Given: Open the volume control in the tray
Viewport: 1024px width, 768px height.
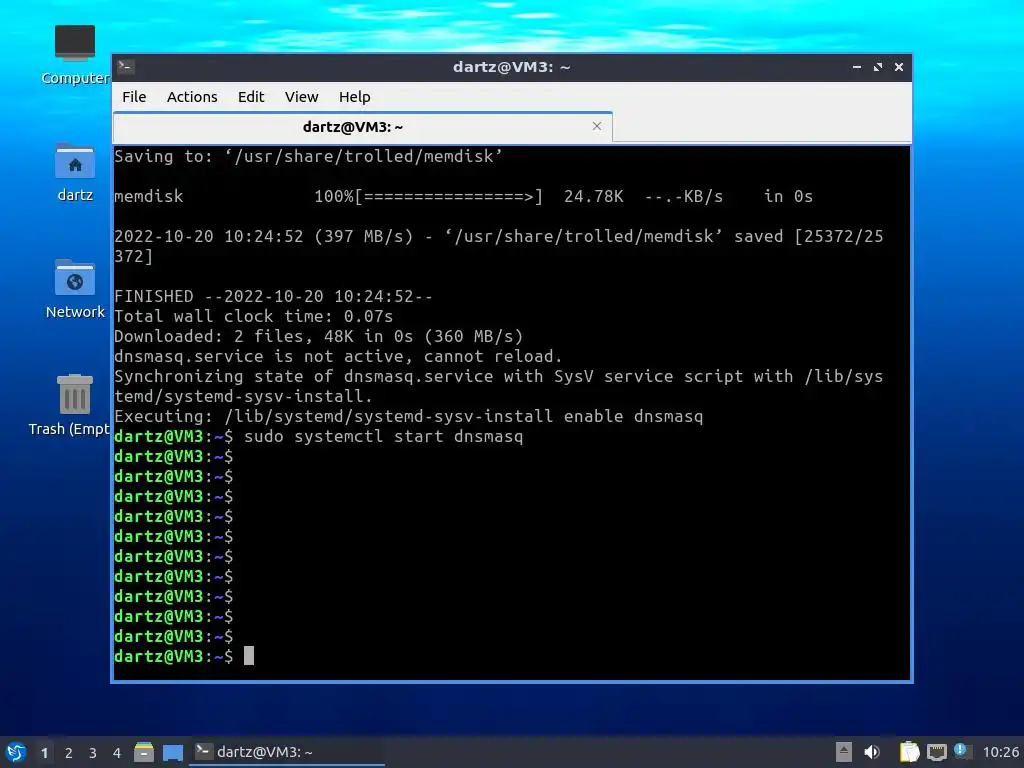Looking at the screenshot, I should tap(872, 752).
